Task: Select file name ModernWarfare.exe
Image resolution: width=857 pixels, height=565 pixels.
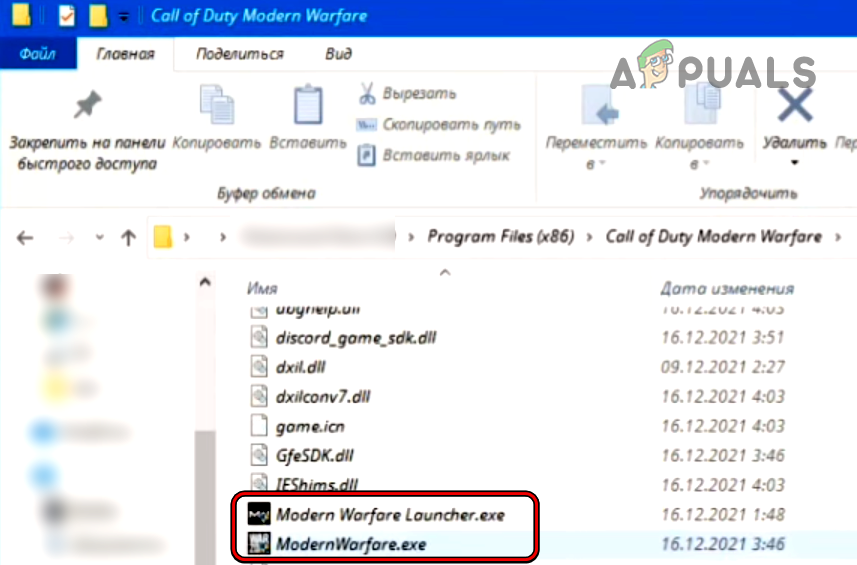Action: [x=351, y=544]
